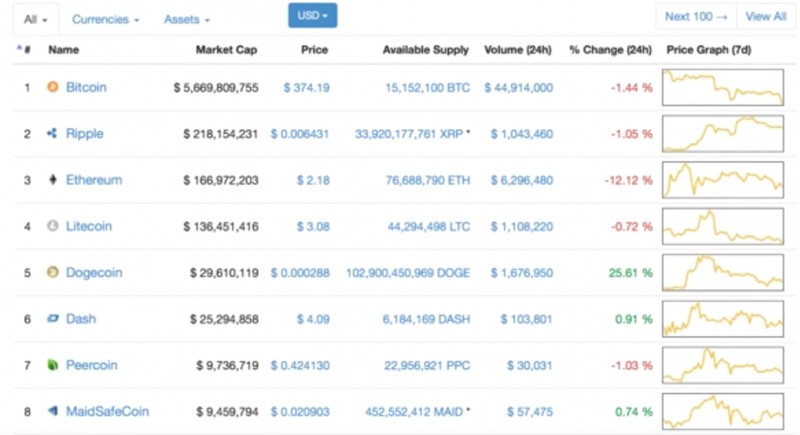
Task: Open the All filter dropdown
Action: click(36, 19)
